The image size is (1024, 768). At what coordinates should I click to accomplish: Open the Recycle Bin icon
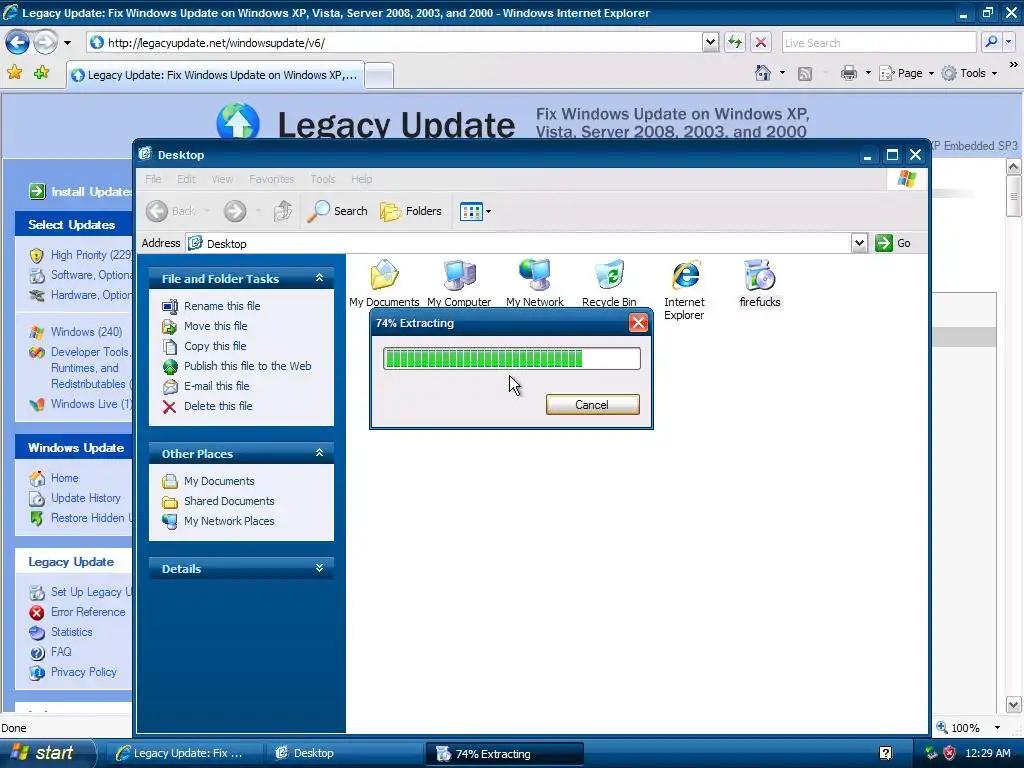(x=609, y=283)
